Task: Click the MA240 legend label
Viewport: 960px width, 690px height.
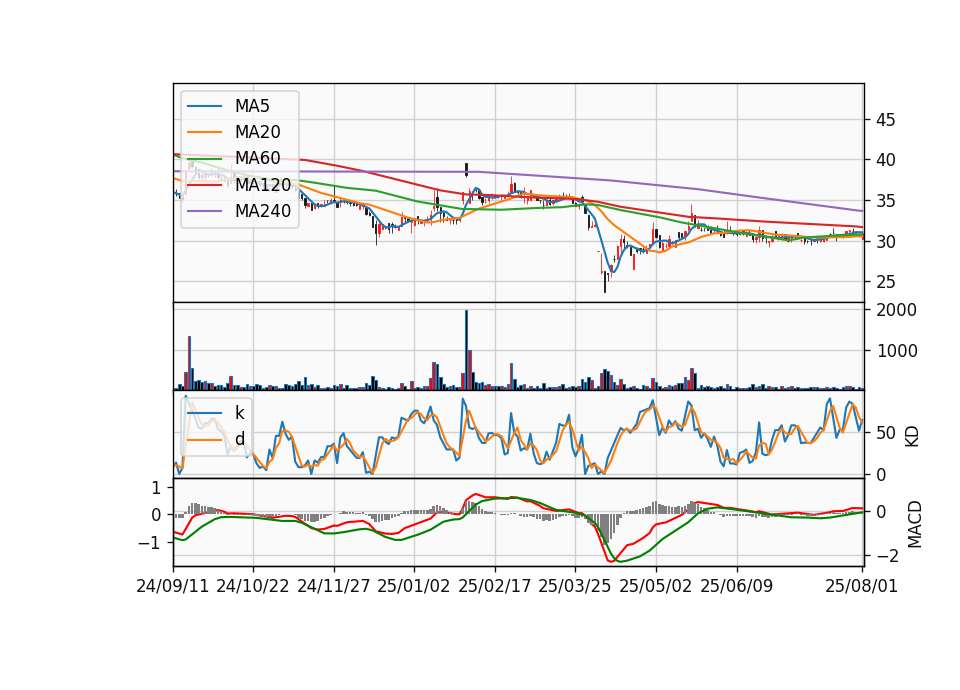Action: (263, 211)
